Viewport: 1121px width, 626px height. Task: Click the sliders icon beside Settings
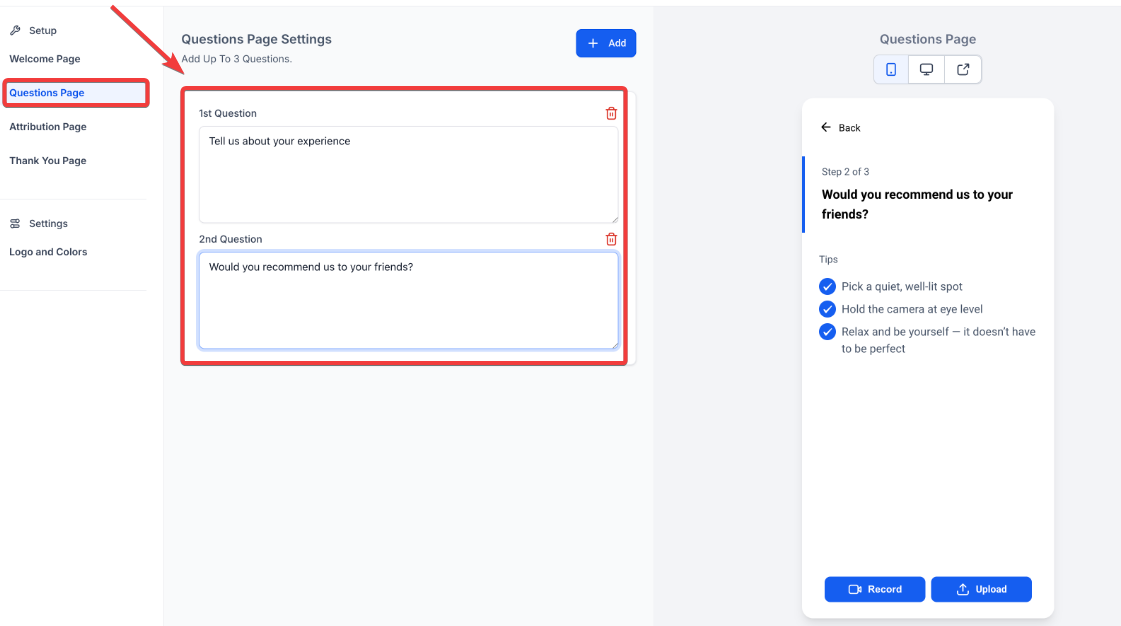click(x=15, y=224)
